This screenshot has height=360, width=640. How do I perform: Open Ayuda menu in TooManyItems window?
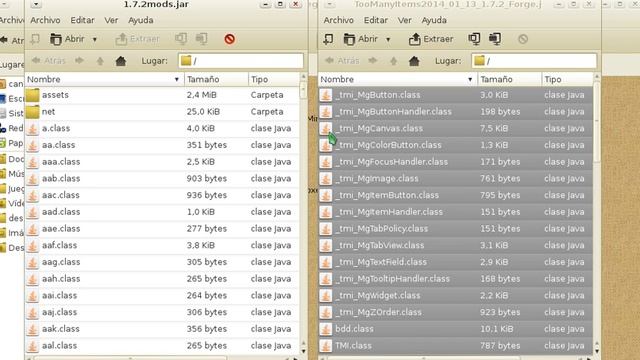pyautogui.click(x=434, y=20)
